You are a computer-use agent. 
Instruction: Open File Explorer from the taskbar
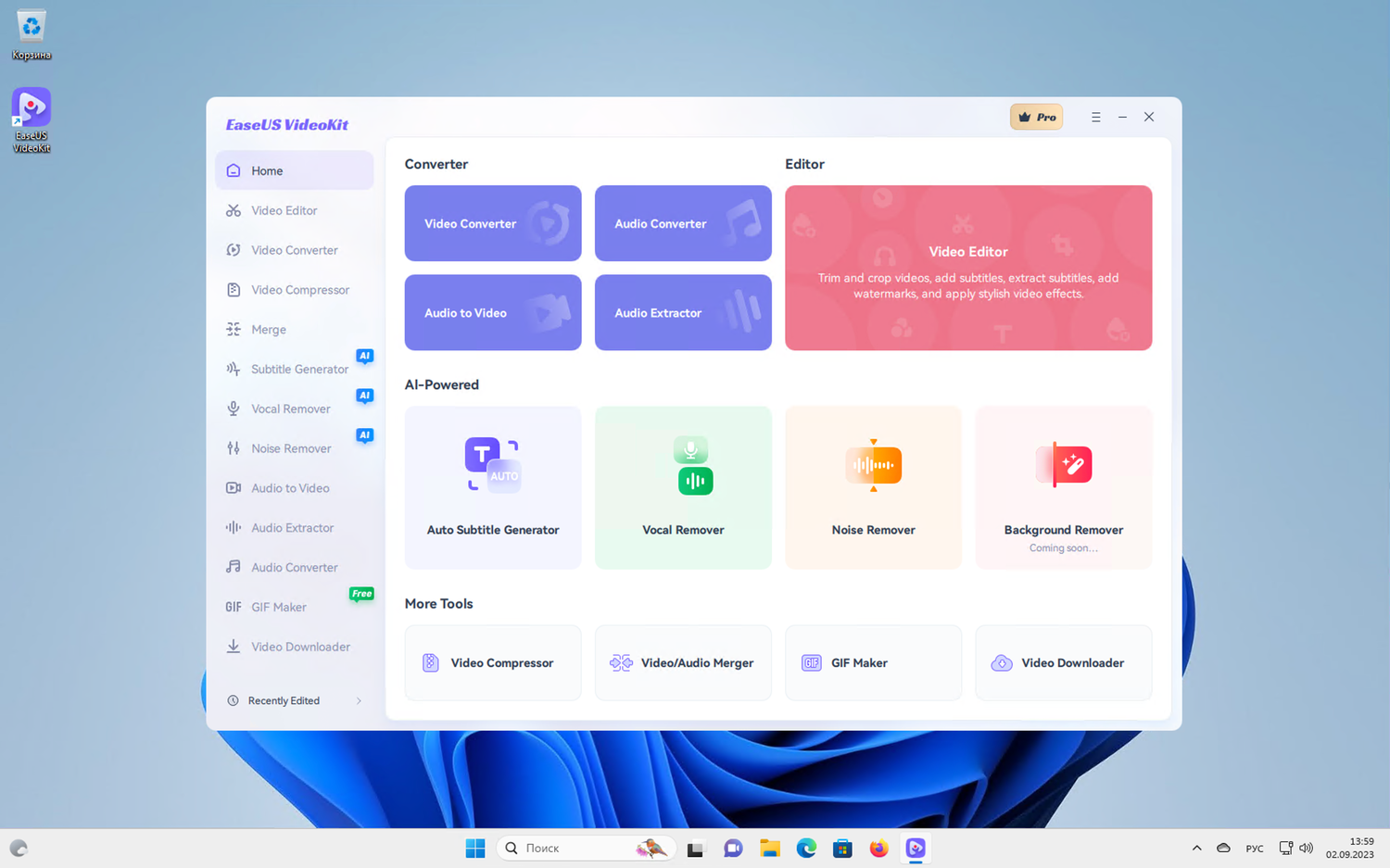[x=769, y=848]
